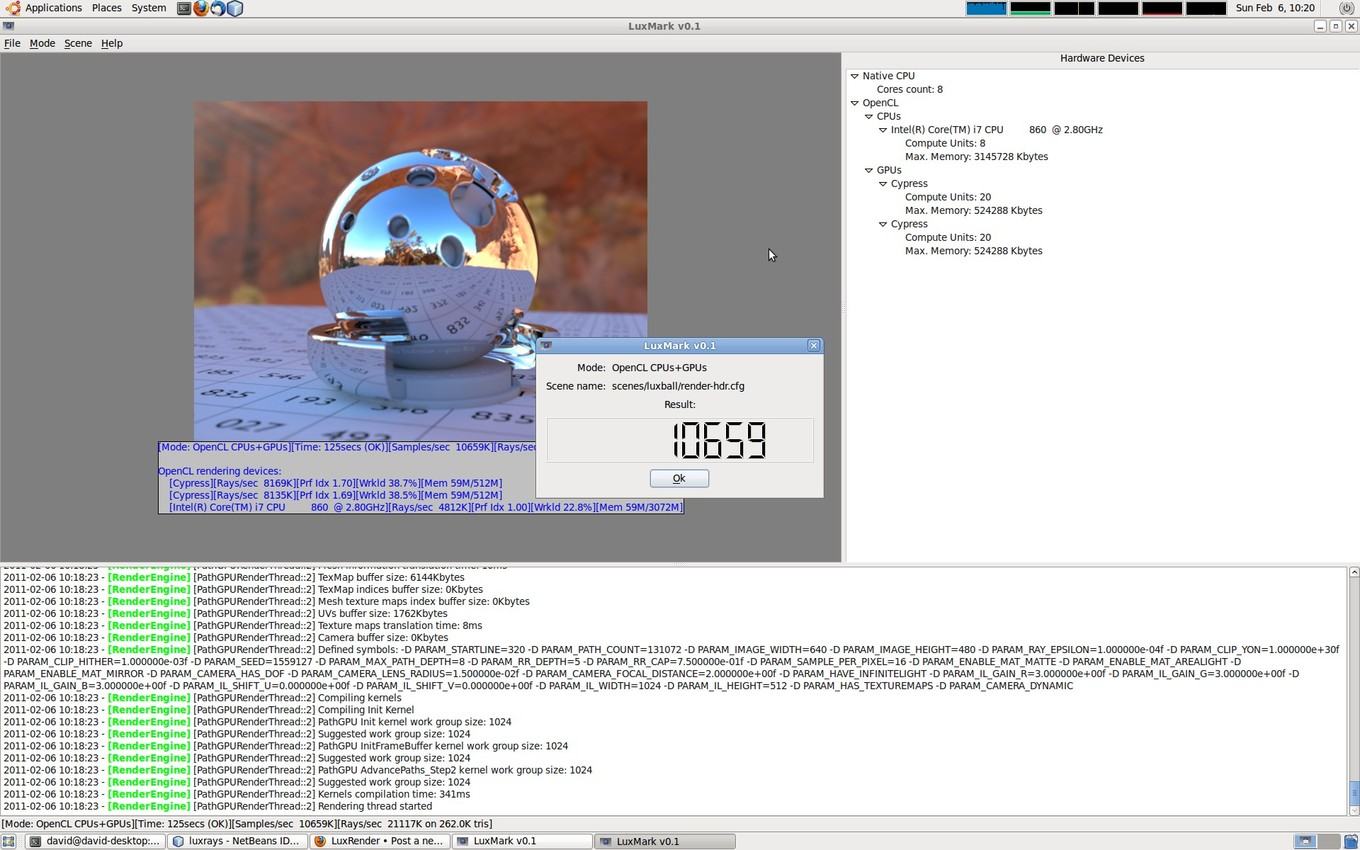The width and height of the screenshot is (1360, 850).
Task: Switch to LuxRender Firefox taskbar button
Action: pos(379,841)
